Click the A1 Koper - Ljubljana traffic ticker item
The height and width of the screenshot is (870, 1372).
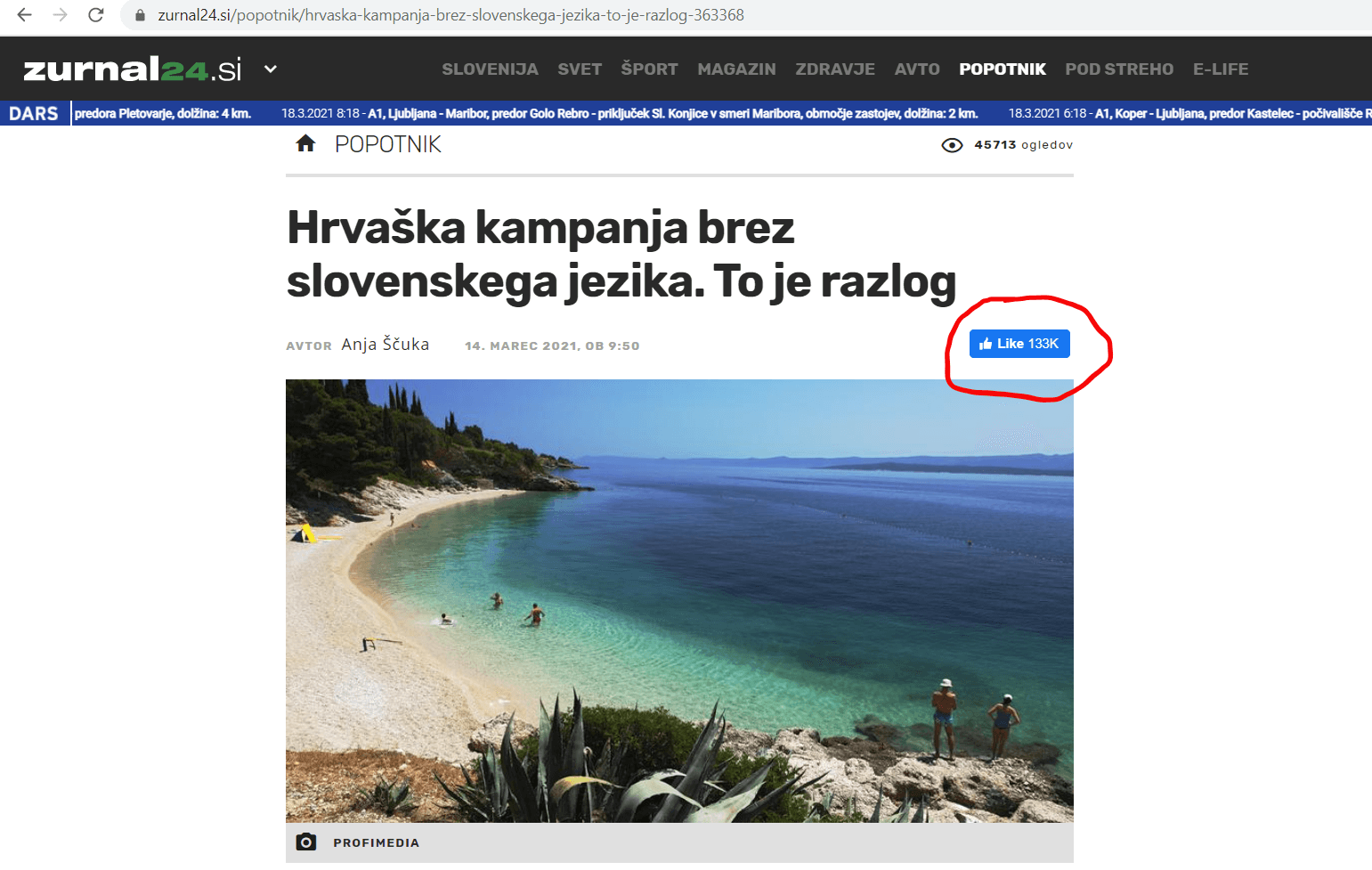pyautogui.click(x=1189, y=113)
